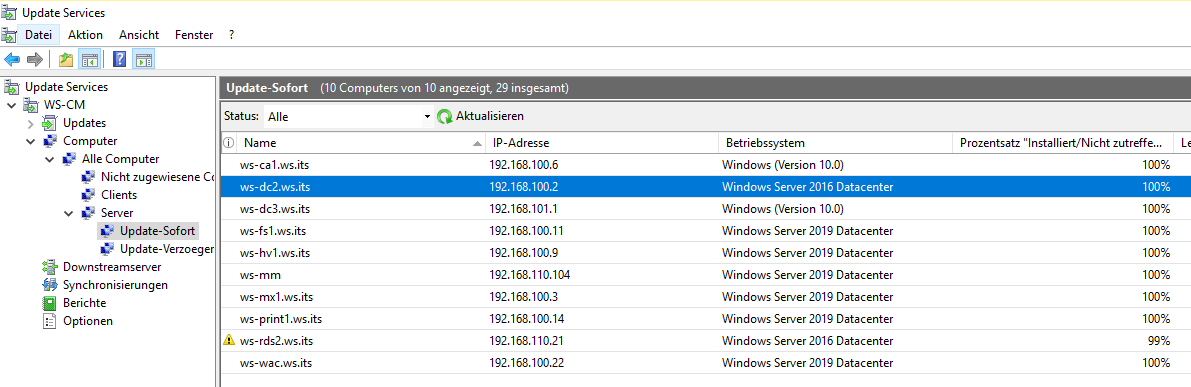This screenshot has height=387, width=1191.
Task: Click the Update-Verzoegert group icon
Action: tap(107, 249)
